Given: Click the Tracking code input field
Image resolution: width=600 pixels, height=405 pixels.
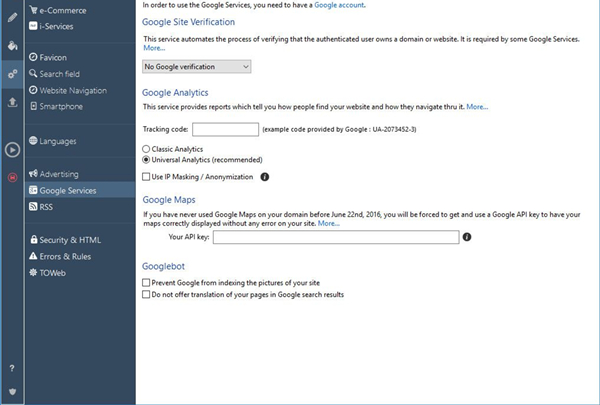Looking at the screenshot, I should pyautogui.click(x=225, y=129).
